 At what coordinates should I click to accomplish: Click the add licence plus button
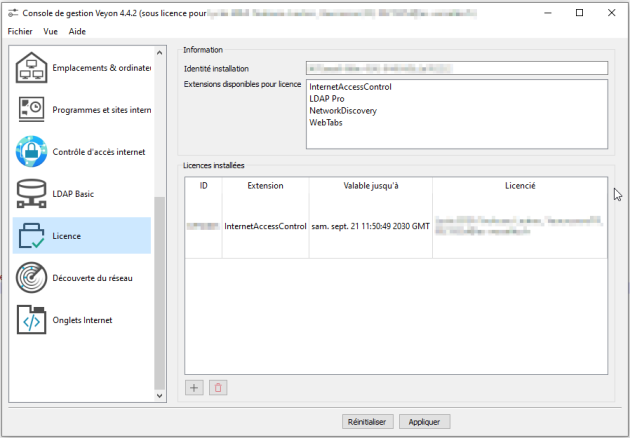pyautogui.click(x=194, y=388)
